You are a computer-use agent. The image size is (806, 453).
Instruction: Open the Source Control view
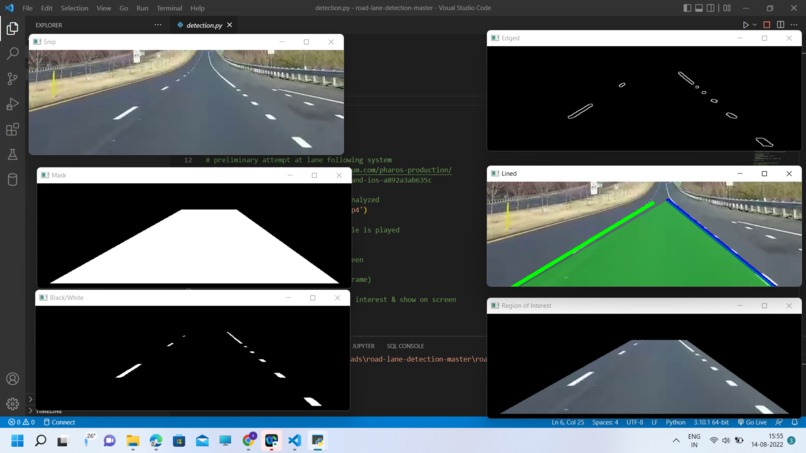tap(12, 78)
